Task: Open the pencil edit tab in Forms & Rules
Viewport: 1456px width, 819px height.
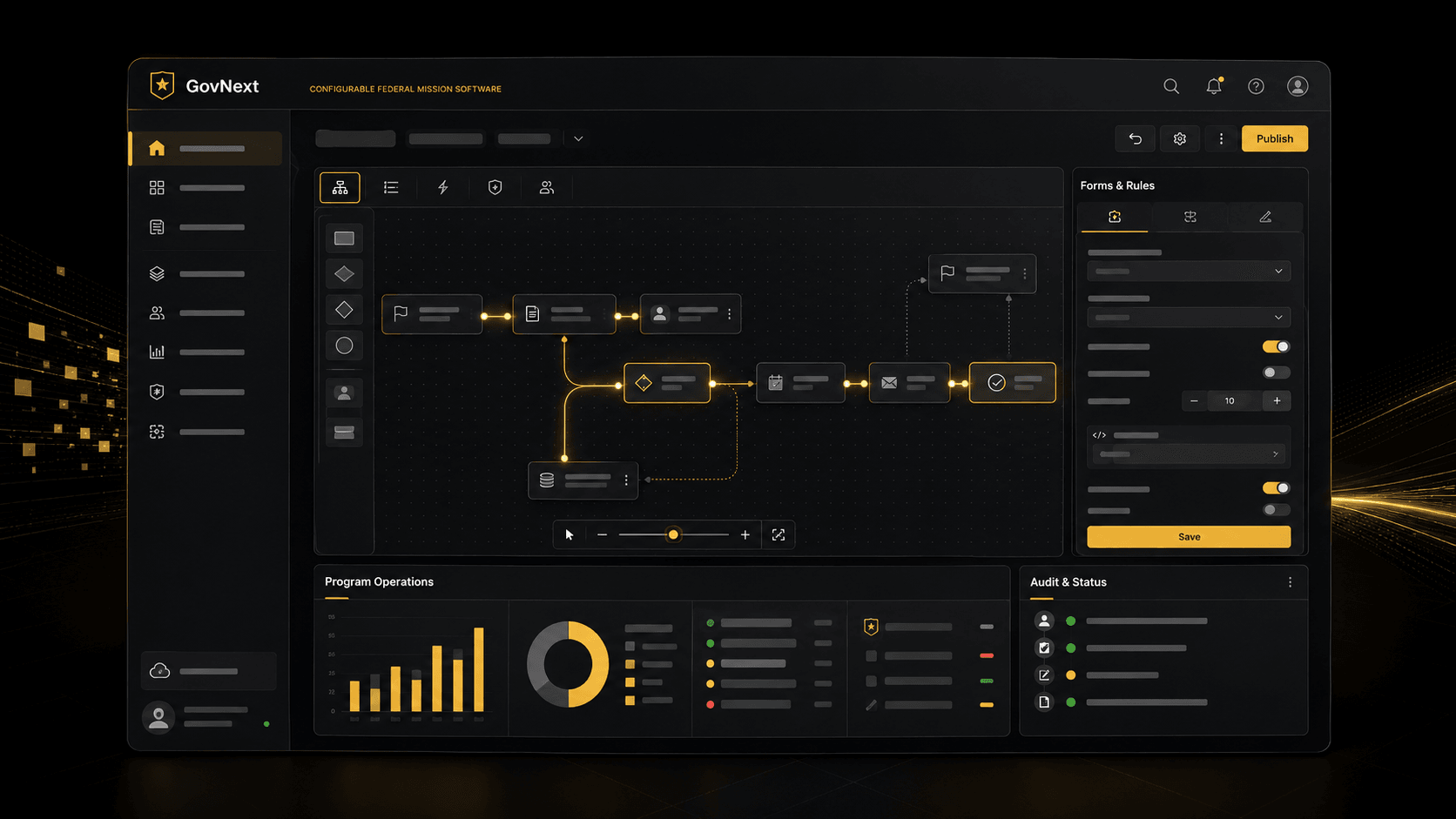Action: [x=1265, y=217]
